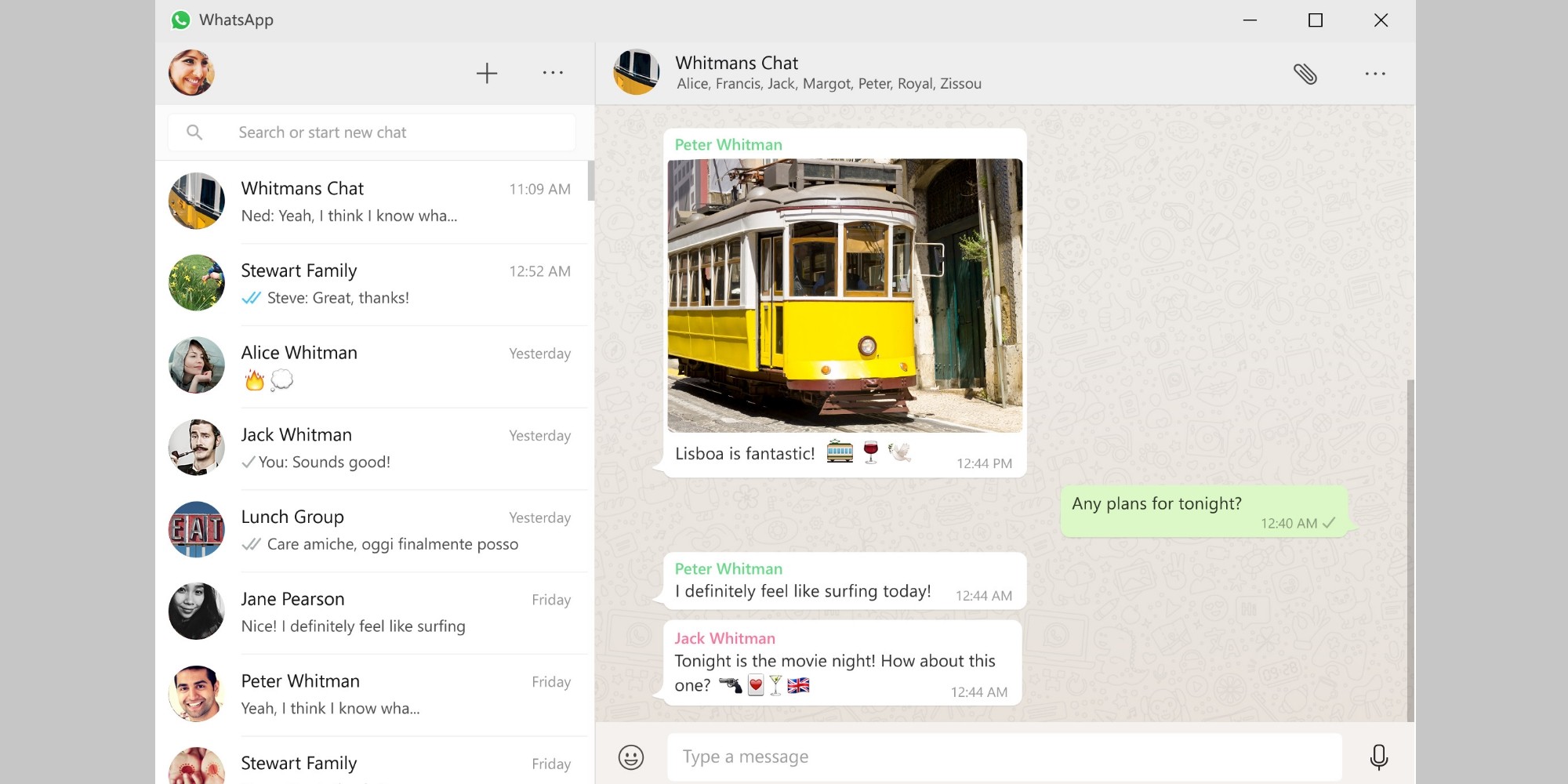
Task: Open the emoji picker
Action: click(x=632, y=756)
